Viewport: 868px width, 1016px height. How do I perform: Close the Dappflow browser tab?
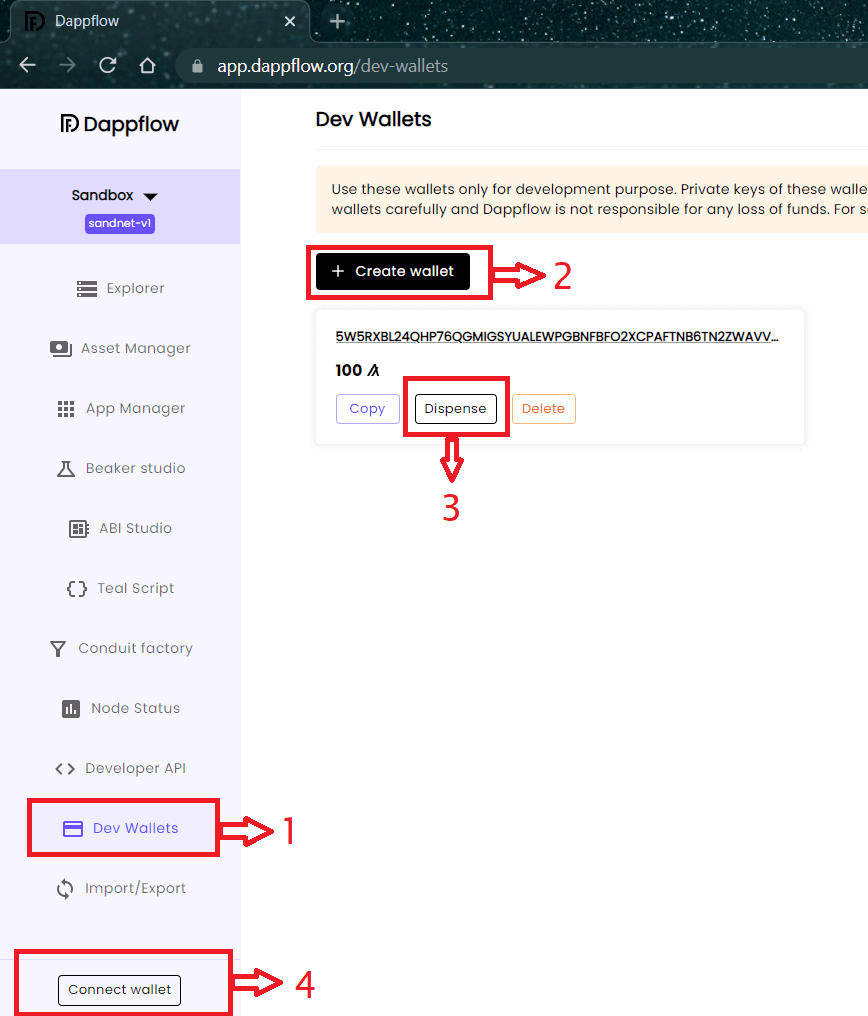pos(290,21)
